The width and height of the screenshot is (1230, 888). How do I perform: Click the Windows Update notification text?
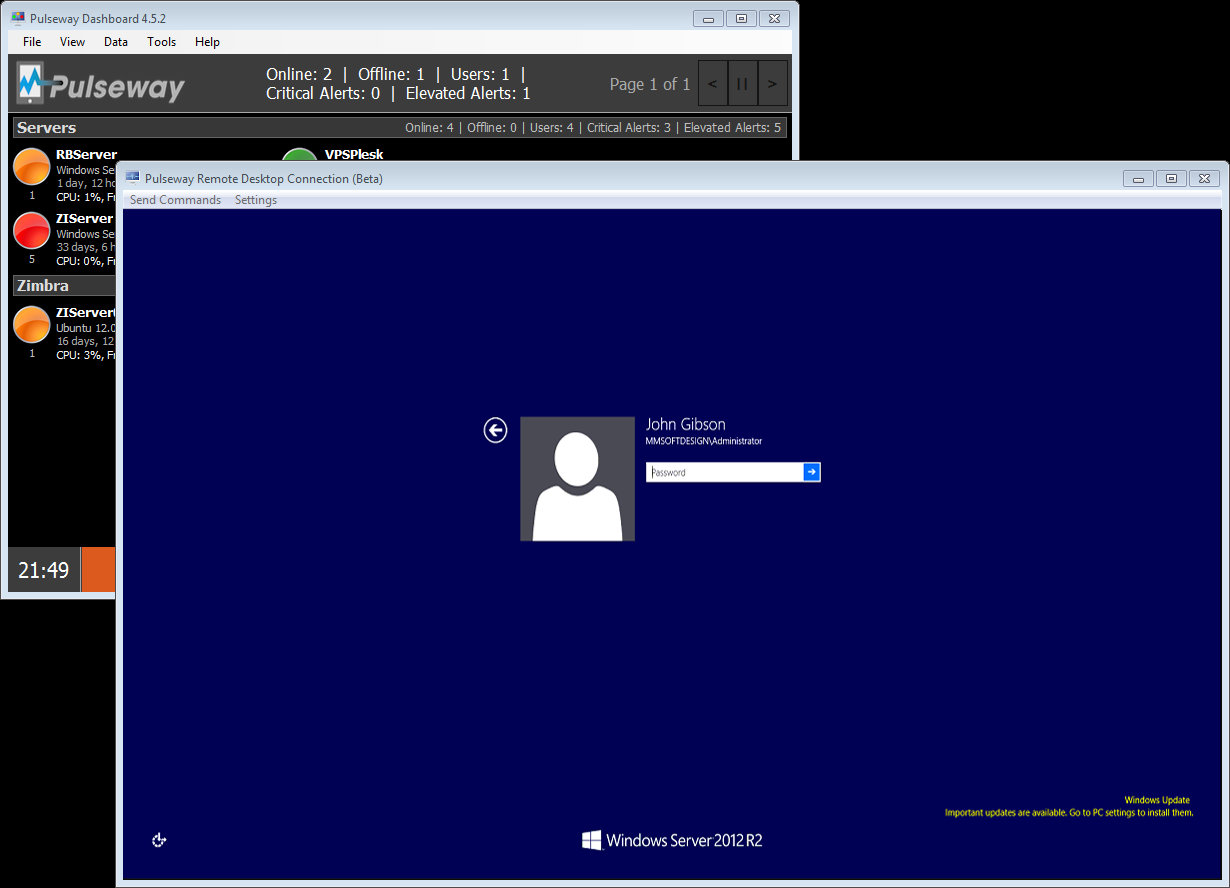[1069, 807]
